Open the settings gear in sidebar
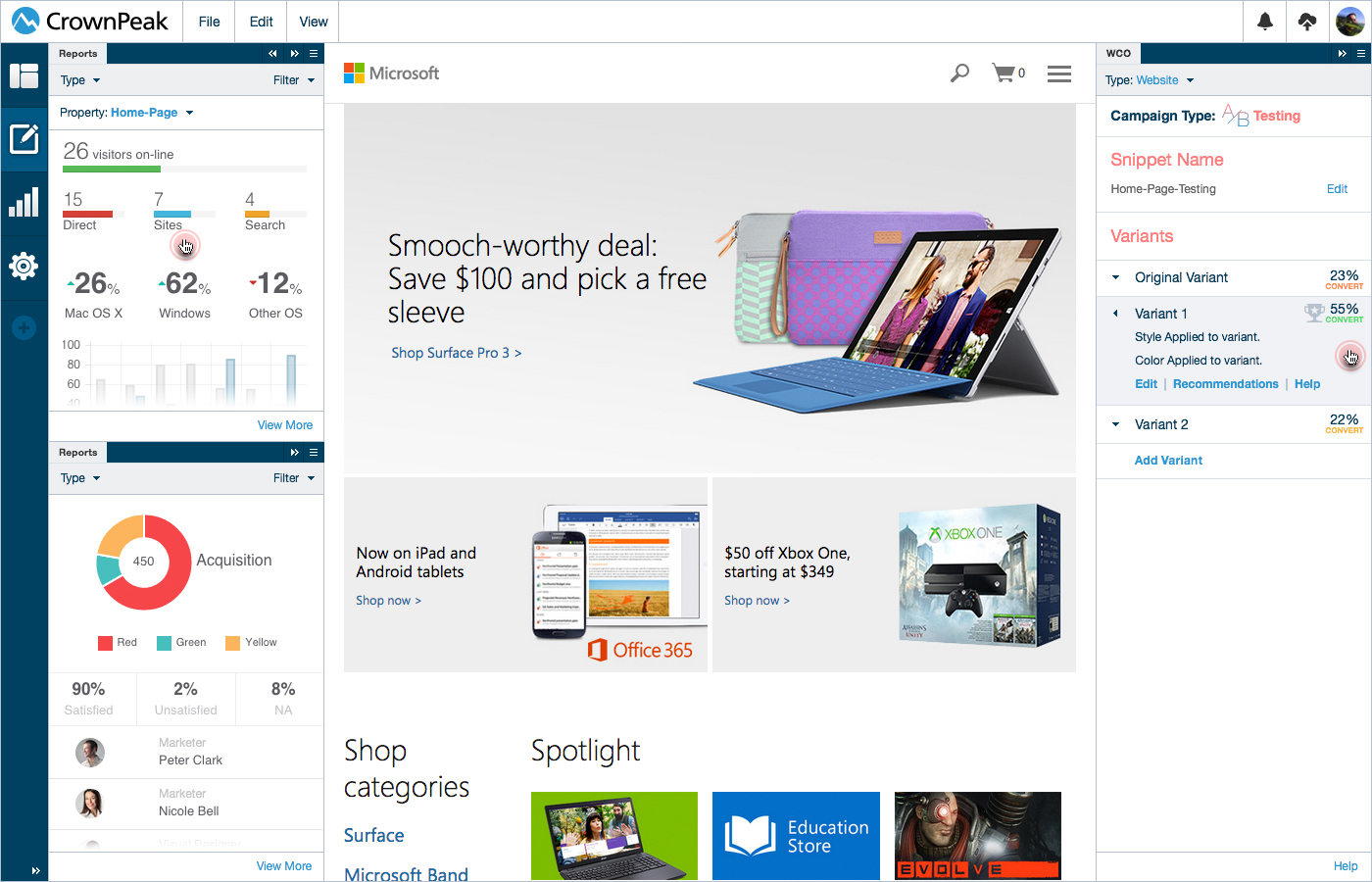The image size is (1372, 882). (x=24, y=266)
